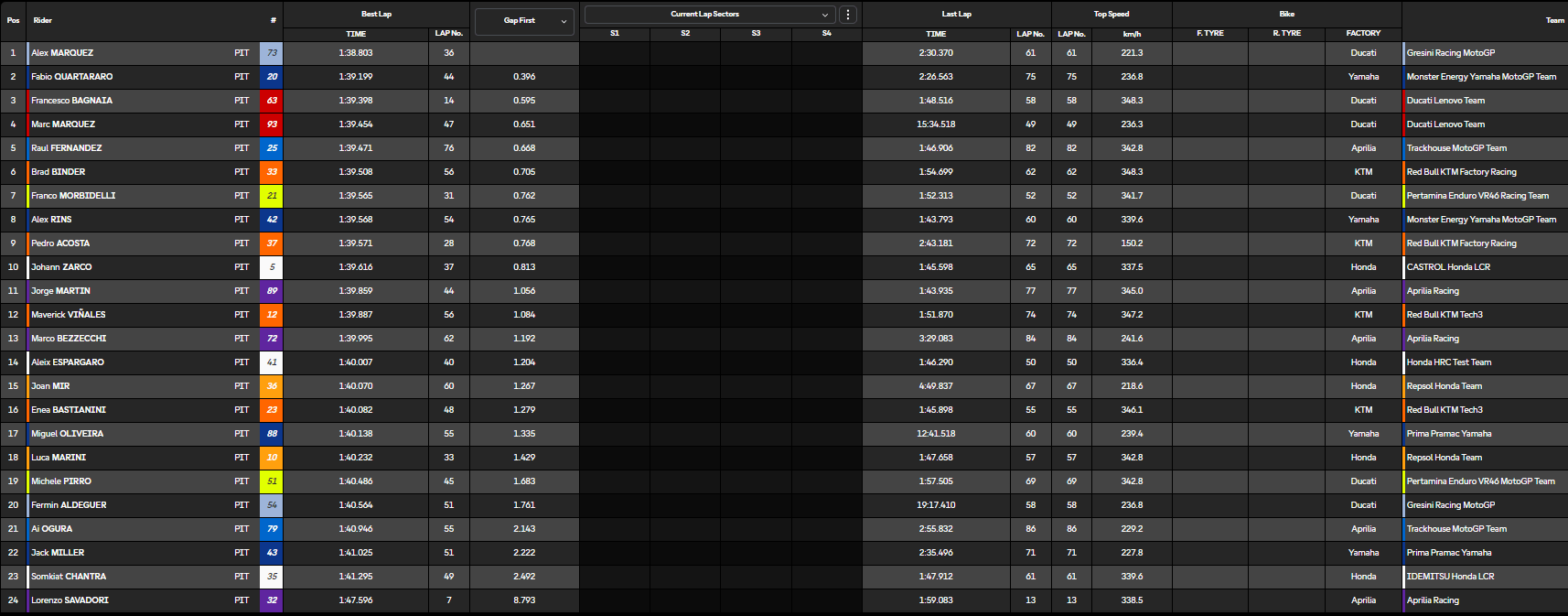Select rider Marc MARQUEZ's name

63,124
